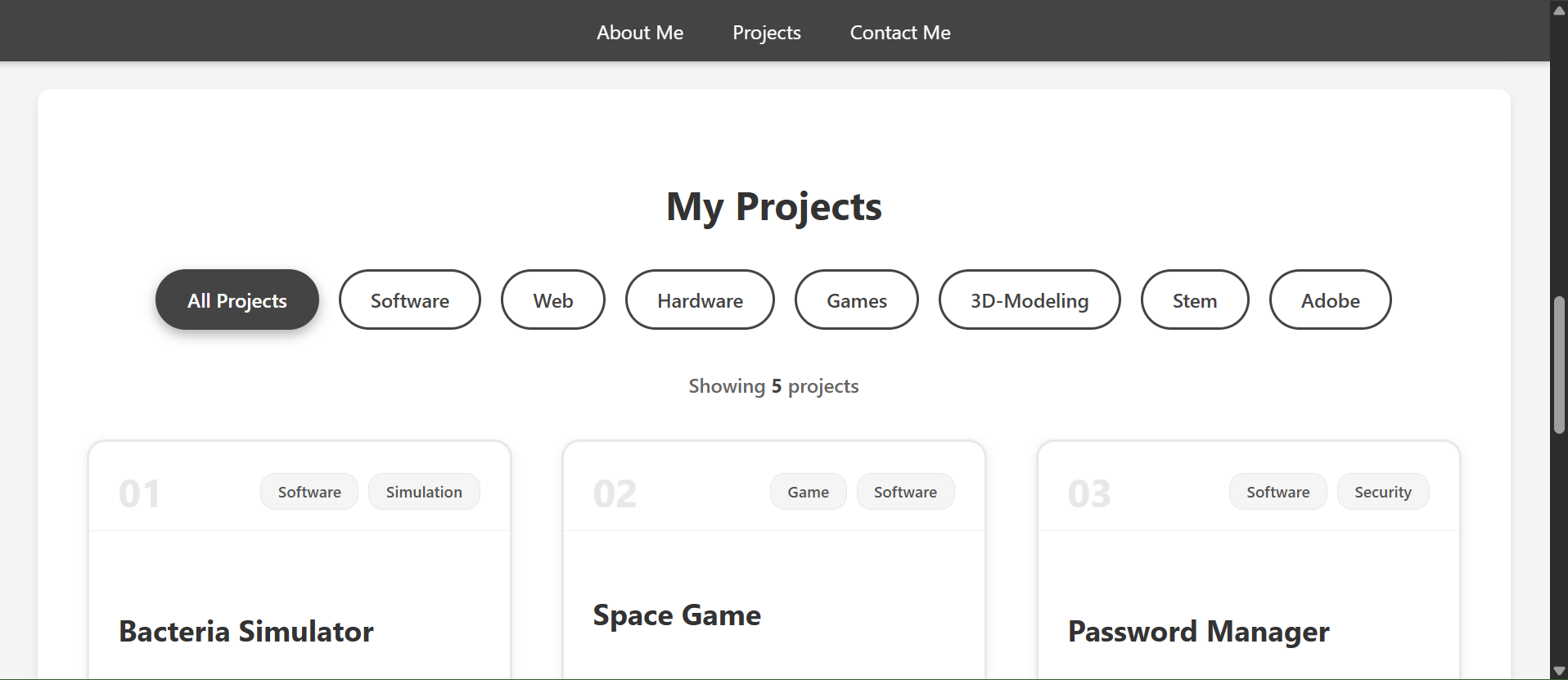Open the About Me navigation link
Image resolution: width=1568 pixels, height=680 pixels.
pyautogui.click(x=639, y=33)
